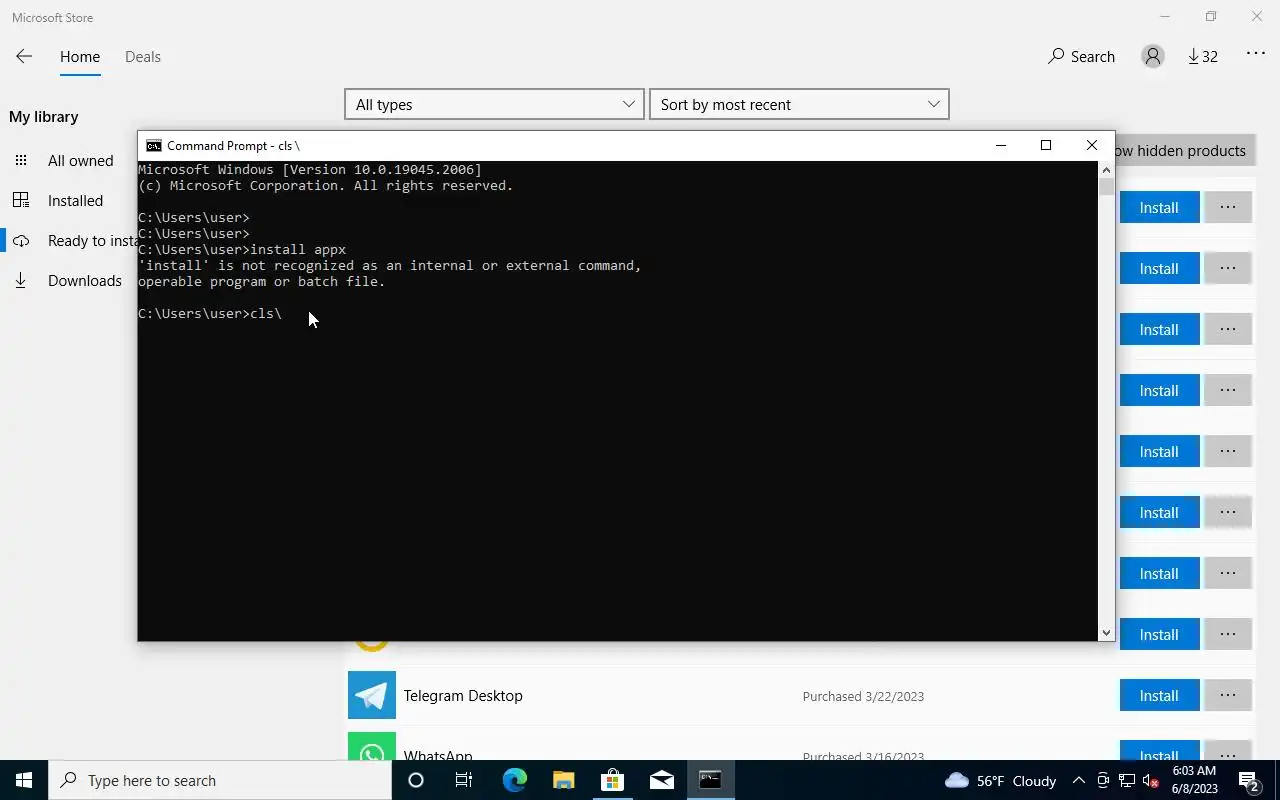Click the Microsoft Windows version line
Screen dimensions: 1280x800
click(x=310, y=170)
